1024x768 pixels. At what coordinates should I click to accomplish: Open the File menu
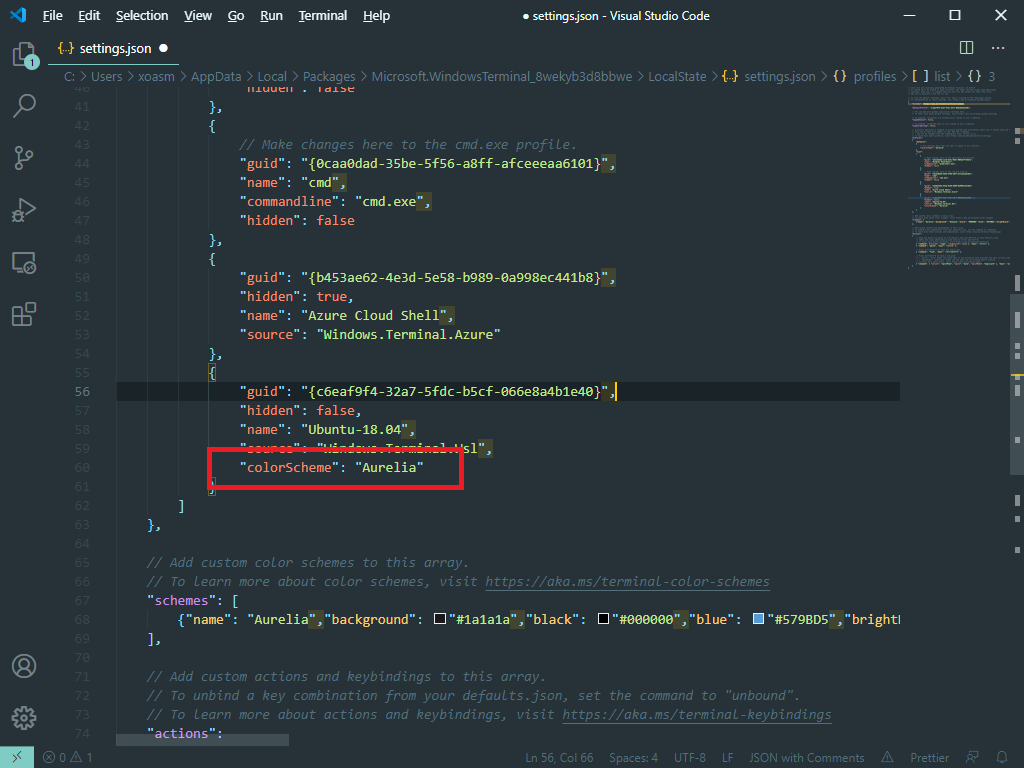click(52, 16)
